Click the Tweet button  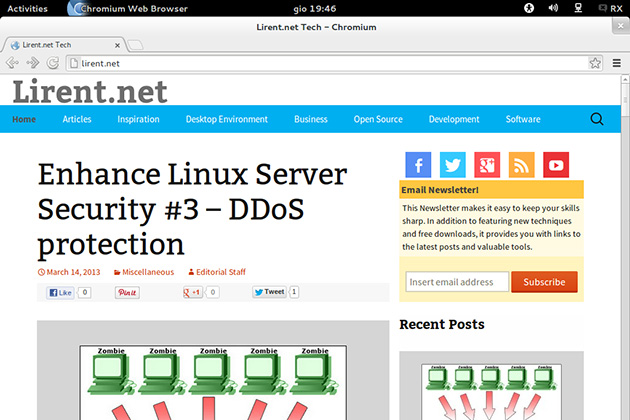(x=269, y=292)
